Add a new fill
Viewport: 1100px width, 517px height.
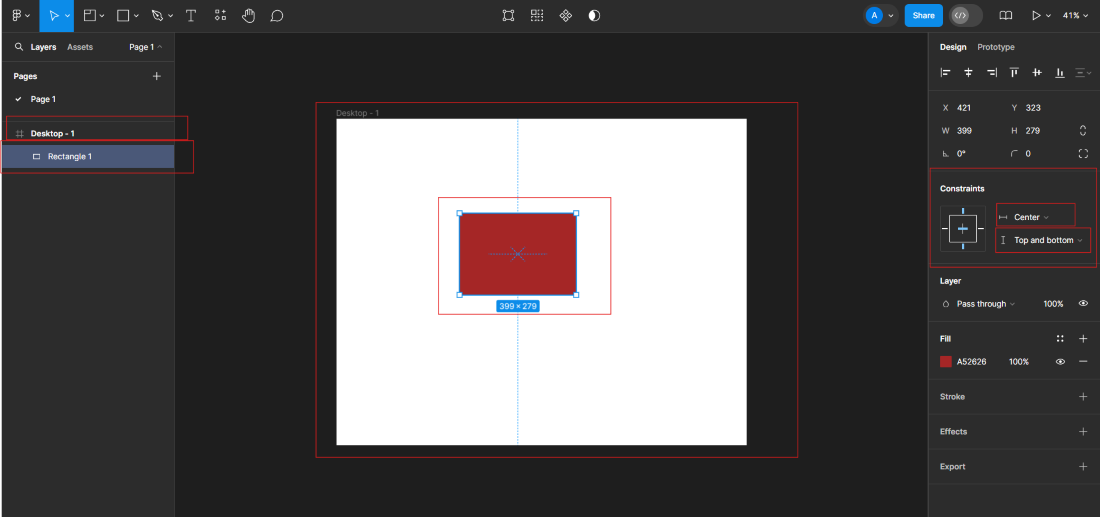click(x=1083, y=339)
